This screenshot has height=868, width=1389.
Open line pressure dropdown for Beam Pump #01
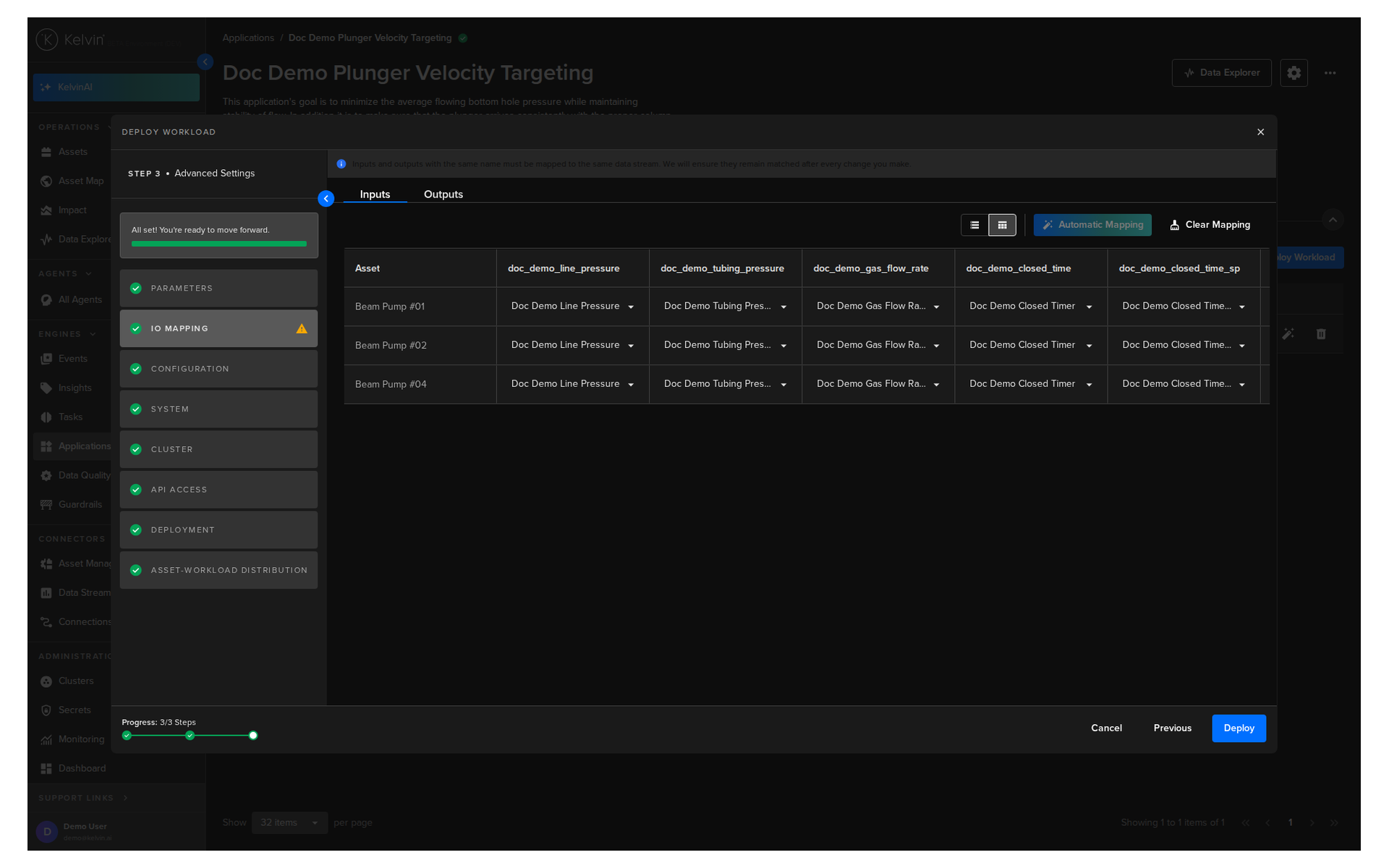point(572,306)
